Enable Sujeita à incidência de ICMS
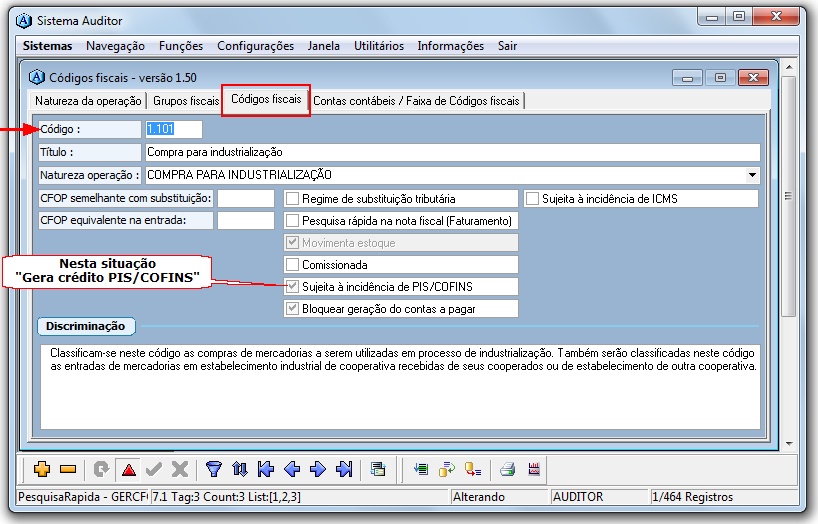The width and height of the screenshot is (818, 524). click(533, 199)
